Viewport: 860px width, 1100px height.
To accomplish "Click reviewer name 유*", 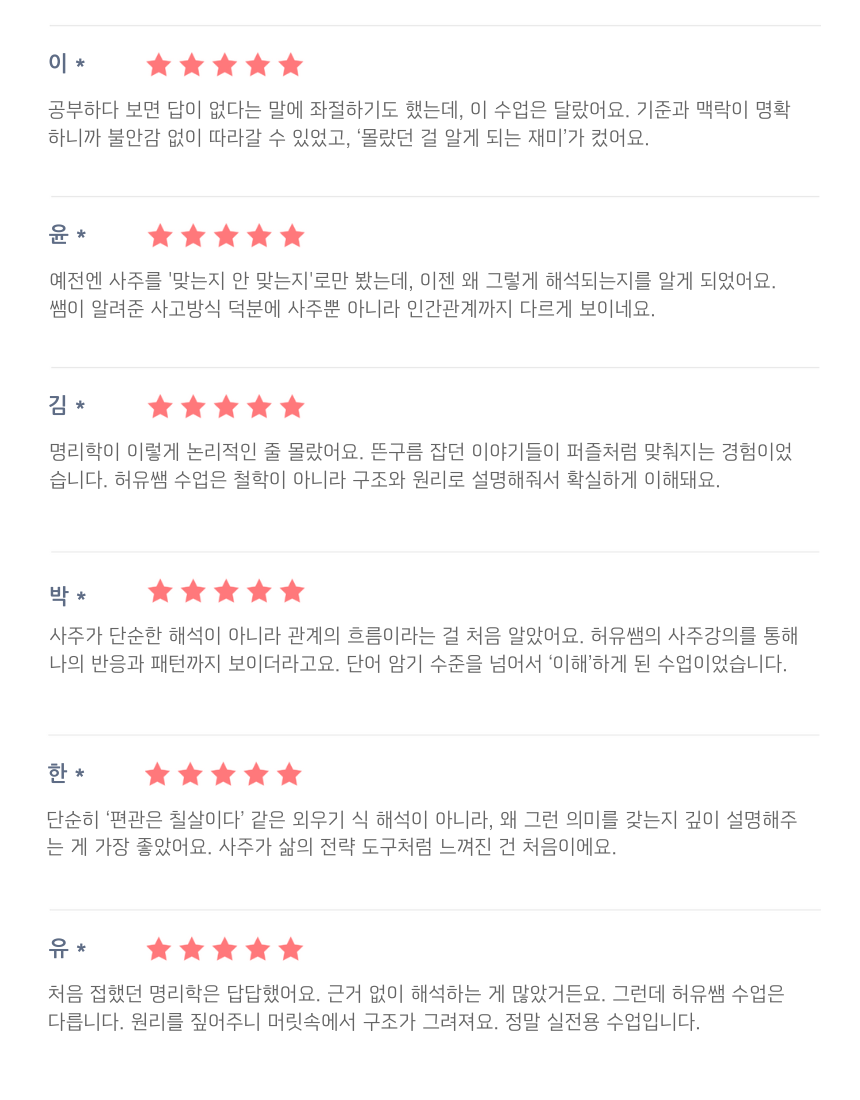I will (67, 948).
